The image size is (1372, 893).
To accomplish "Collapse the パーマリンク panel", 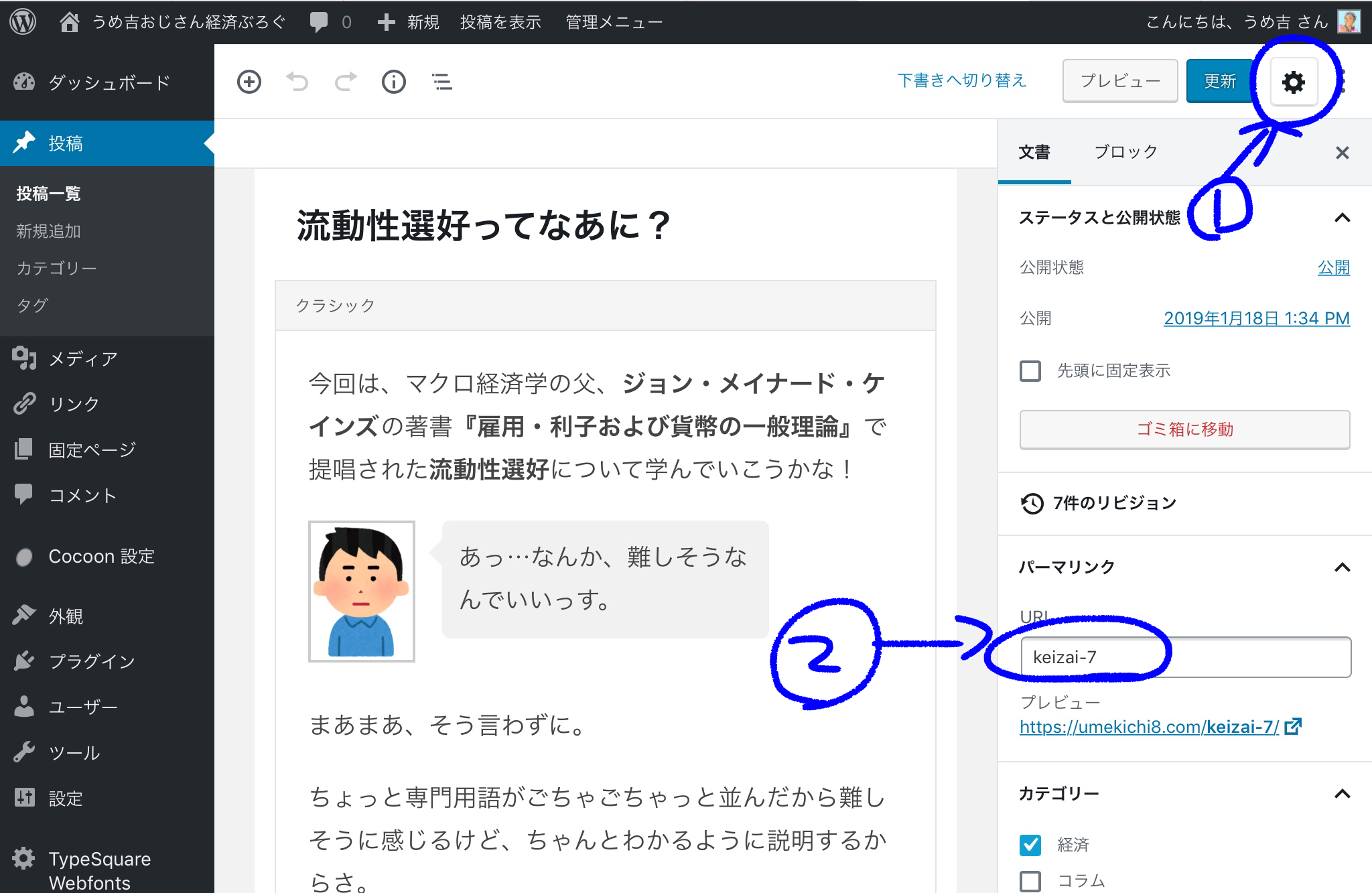I will click(1342, 567).
